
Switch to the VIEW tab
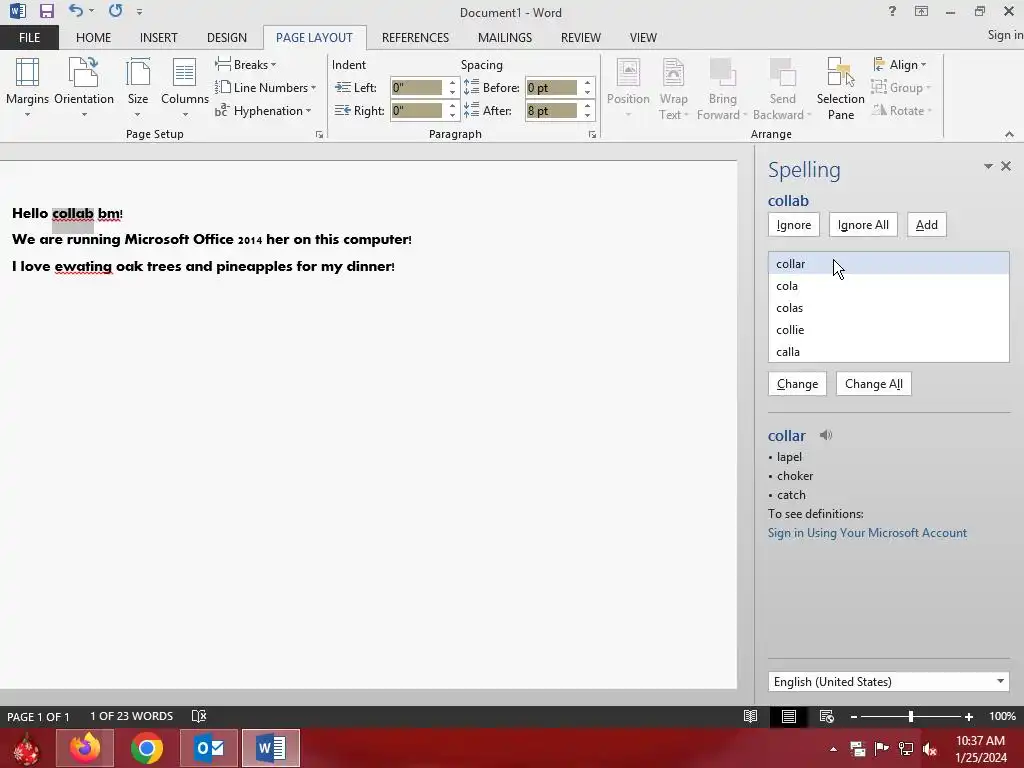(x=643, y=38)
